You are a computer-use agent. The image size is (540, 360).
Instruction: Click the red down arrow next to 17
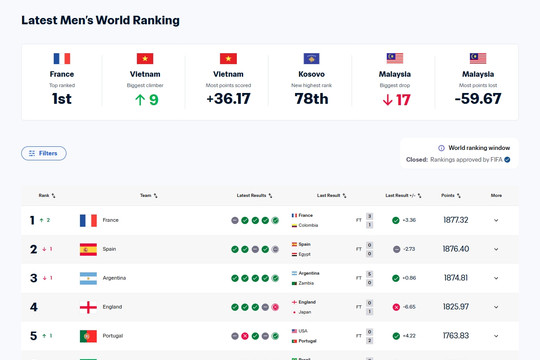tap(387, 100)
